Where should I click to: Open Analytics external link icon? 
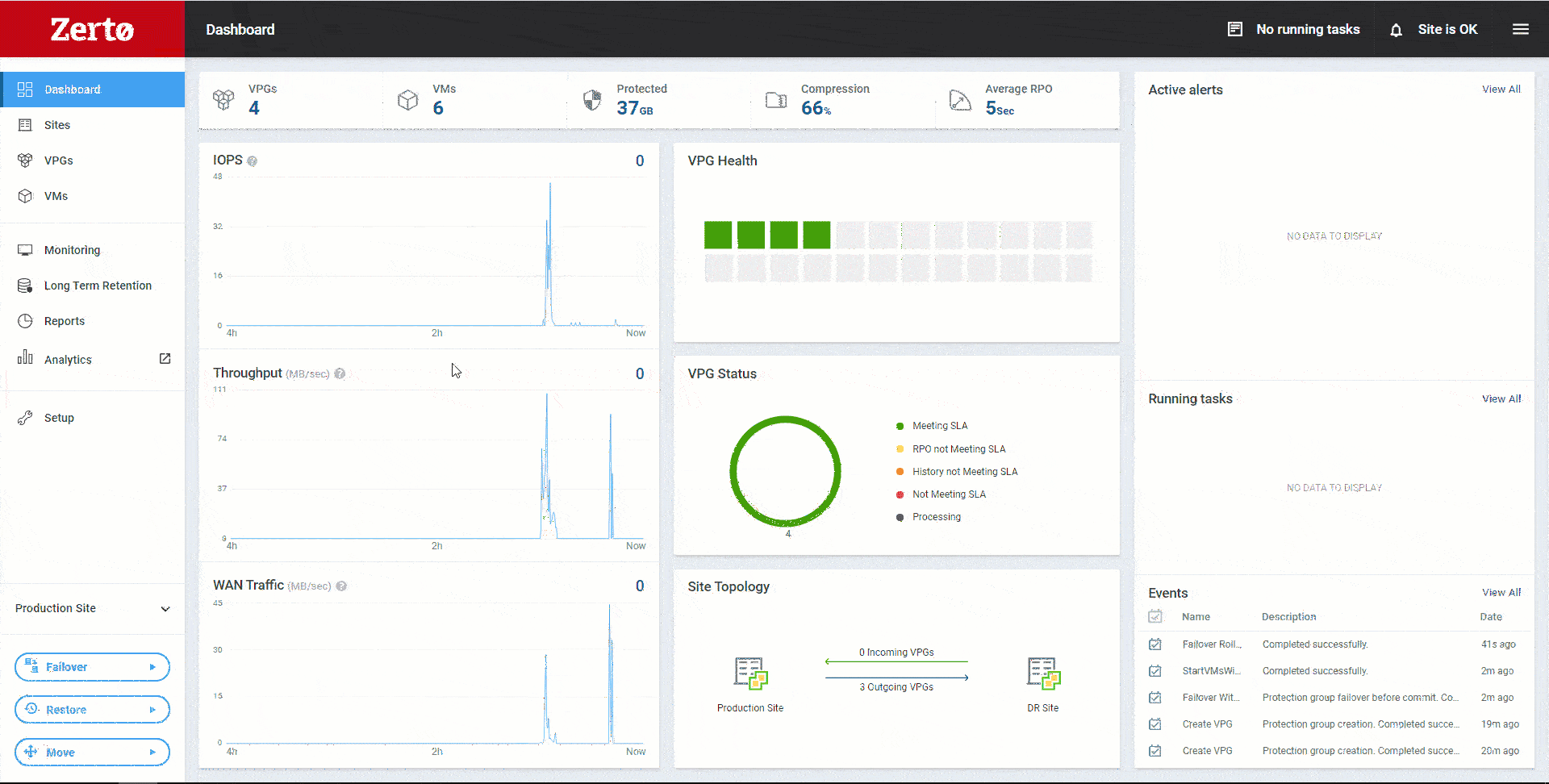point(165,359)
